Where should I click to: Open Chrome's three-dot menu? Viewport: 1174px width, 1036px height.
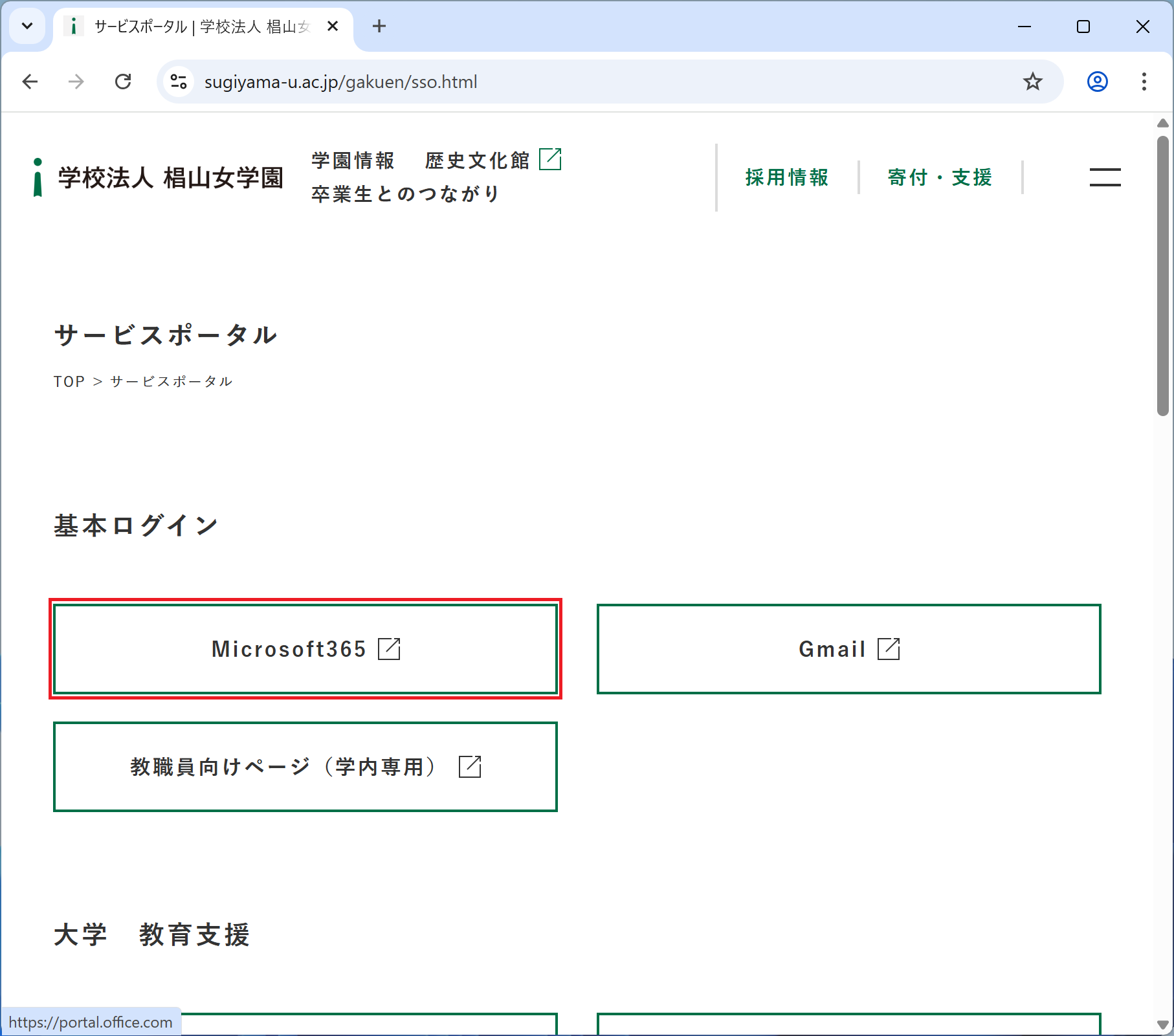pos(1144,82)
